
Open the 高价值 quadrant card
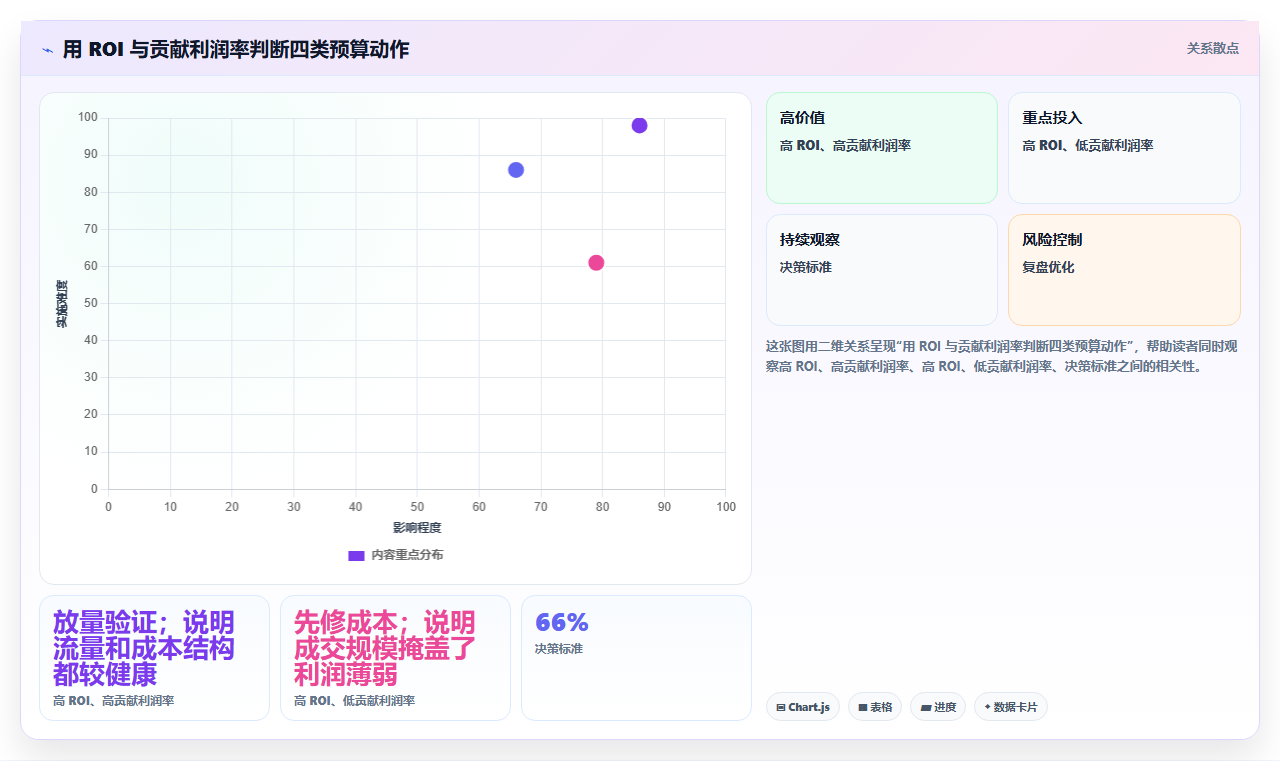[882, 148]
